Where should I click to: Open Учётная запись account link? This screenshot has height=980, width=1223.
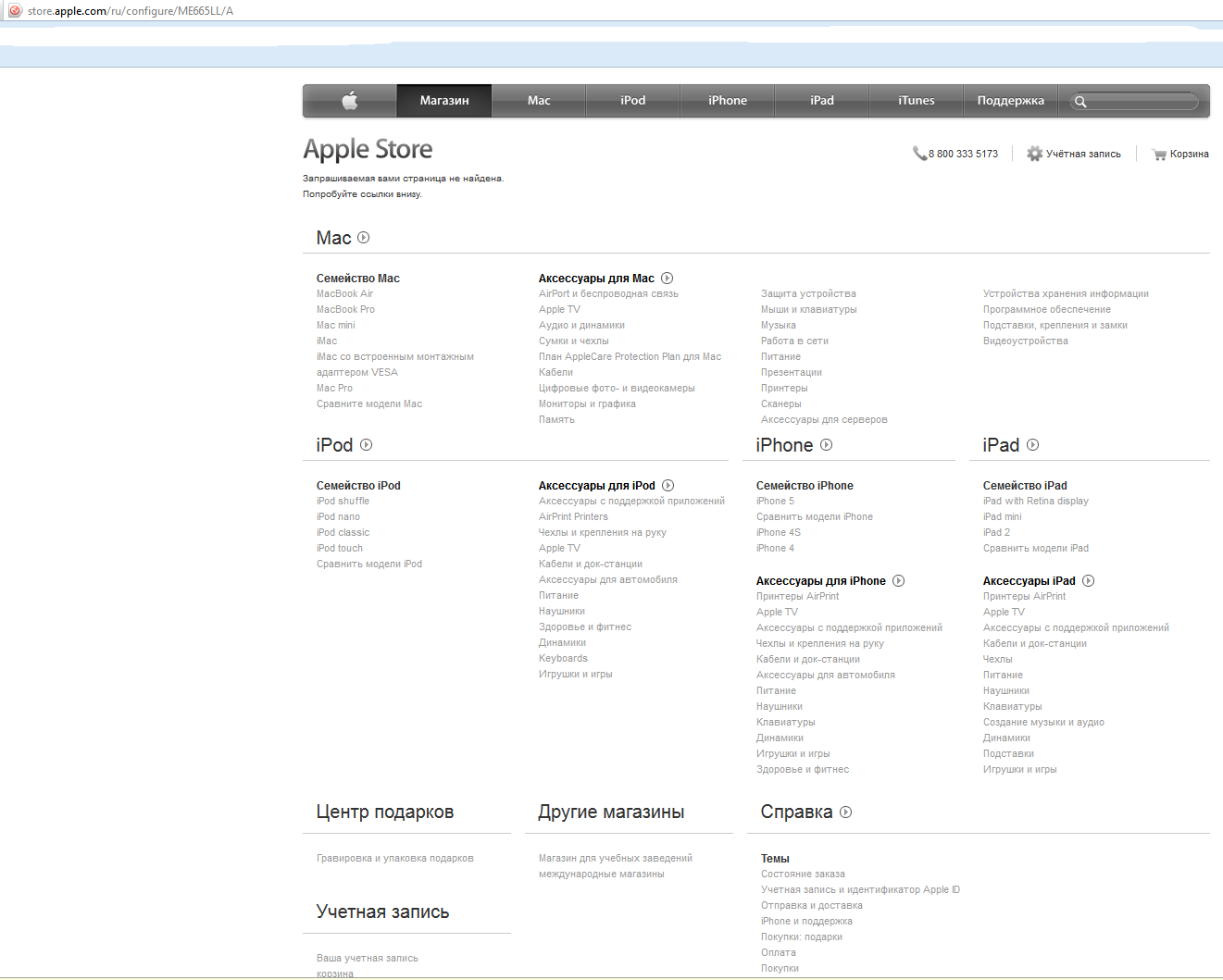(x=1083, y=155)
